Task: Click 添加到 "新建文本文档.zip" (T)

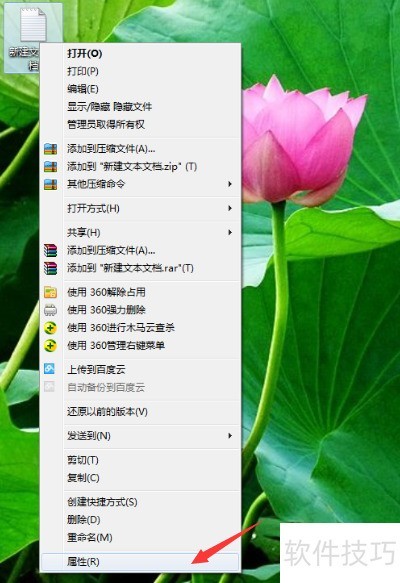Action: pos(140,167)
